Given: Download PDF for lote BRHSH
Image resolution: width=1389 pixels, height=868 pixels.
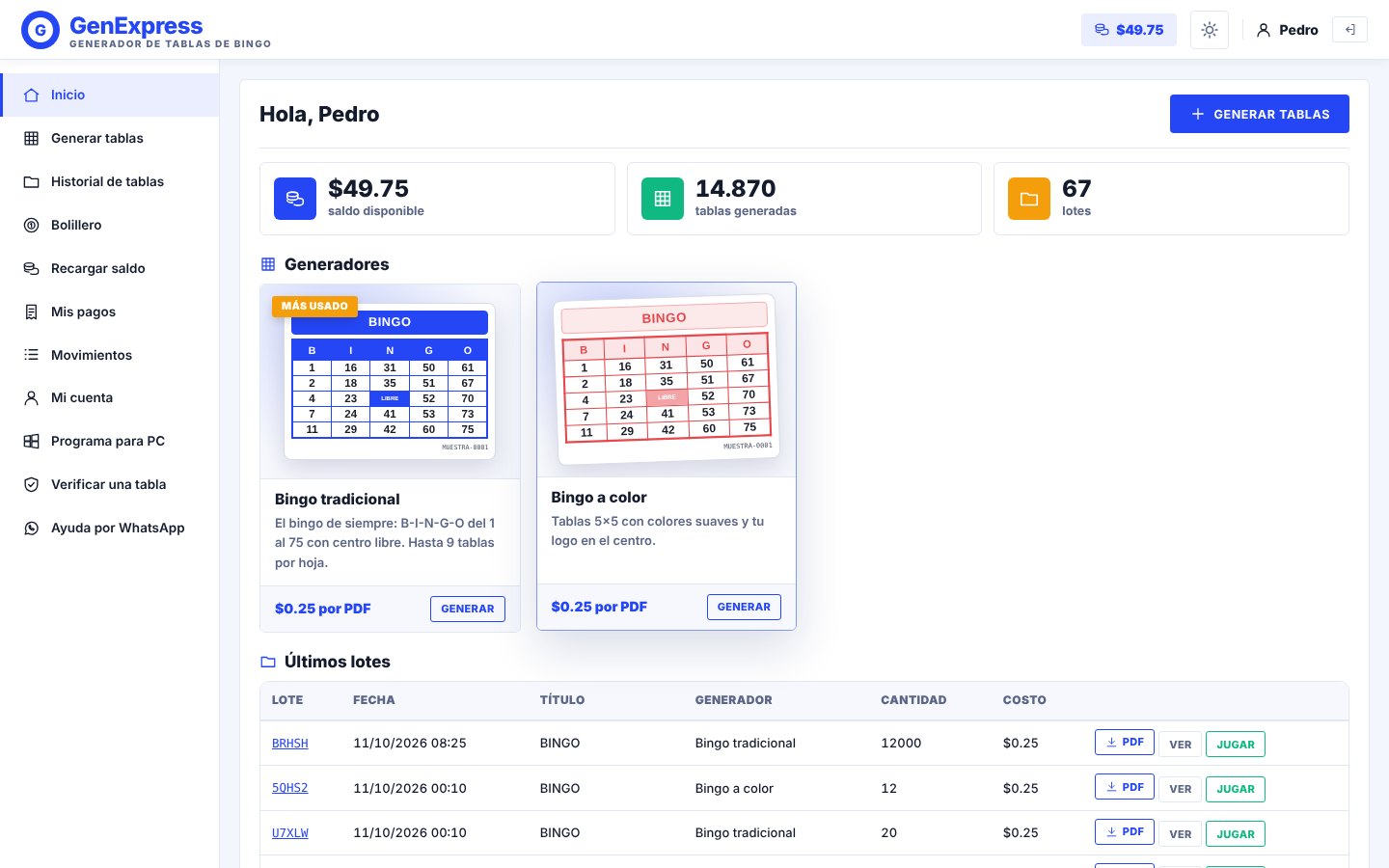Looking at the screenshot, I should (1125, 743).
